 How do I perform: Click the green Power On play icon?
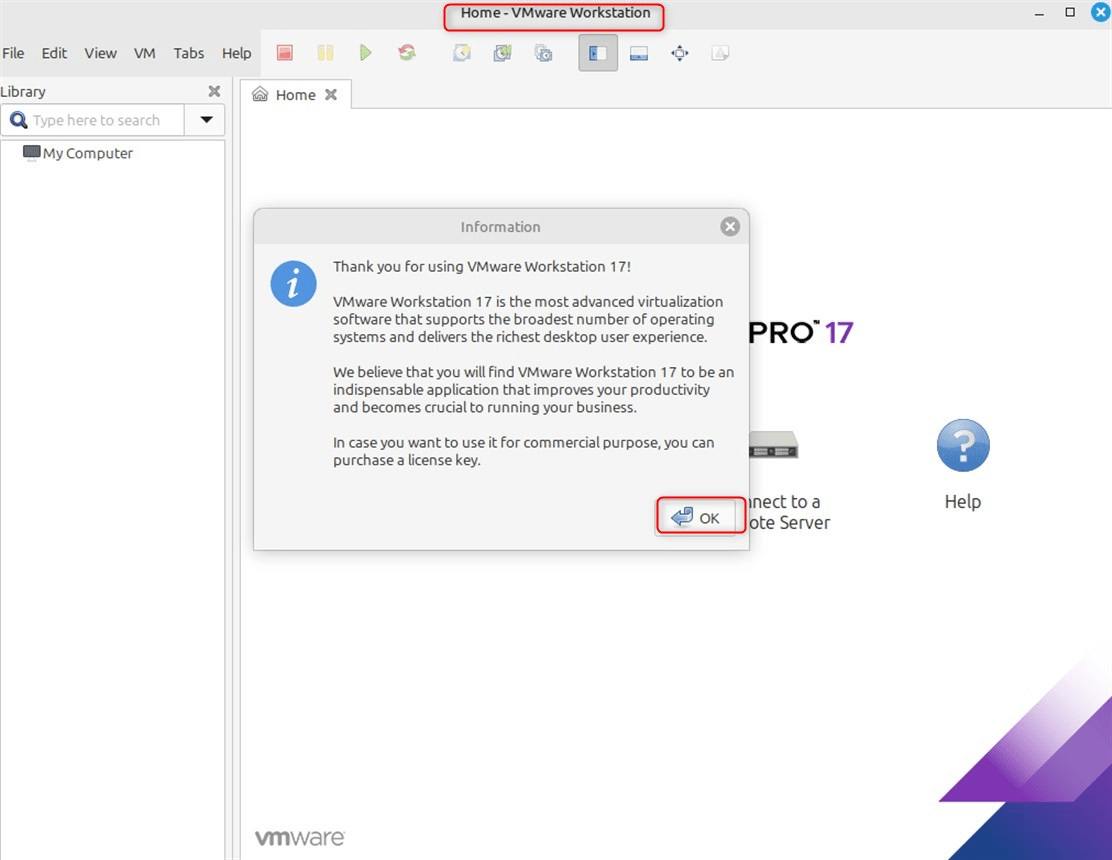click(366, 52)
